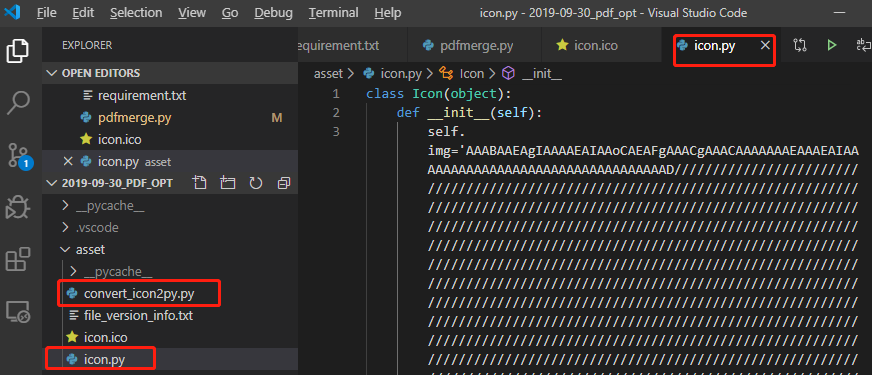This screenshot has width=872, height=375.
Task: Click line number 2 in gutter
Action: click(335, 113)
